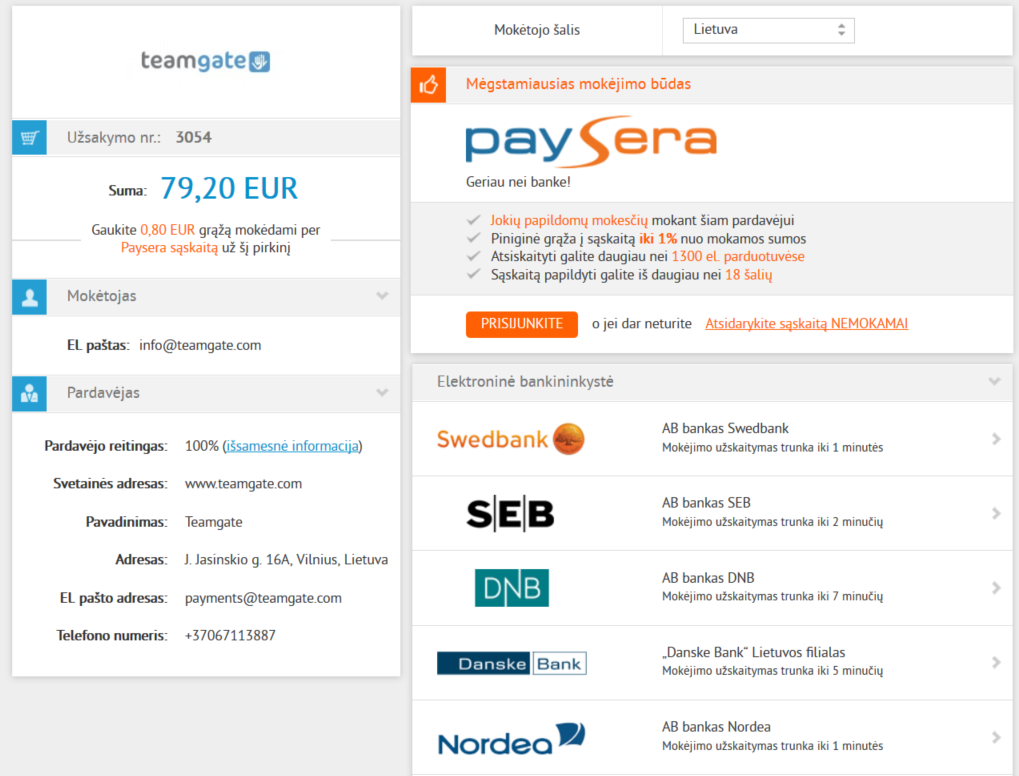Collapse the Pardavėjas section chevron
Image resolution: width=1019 pixels, height=776 pixels.
click(382, 393)
